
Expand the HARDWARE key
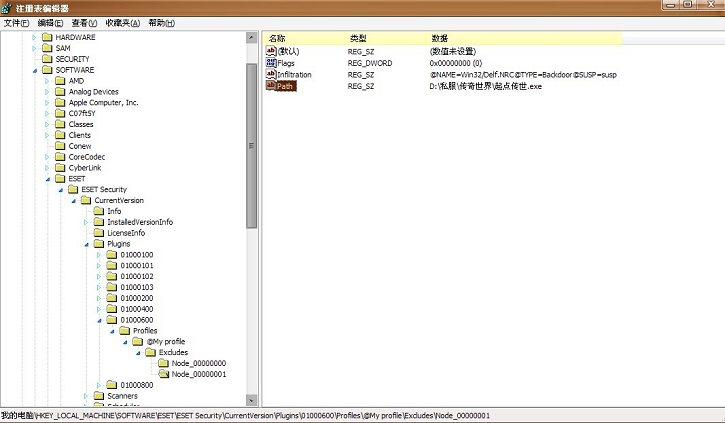point(34,37)
